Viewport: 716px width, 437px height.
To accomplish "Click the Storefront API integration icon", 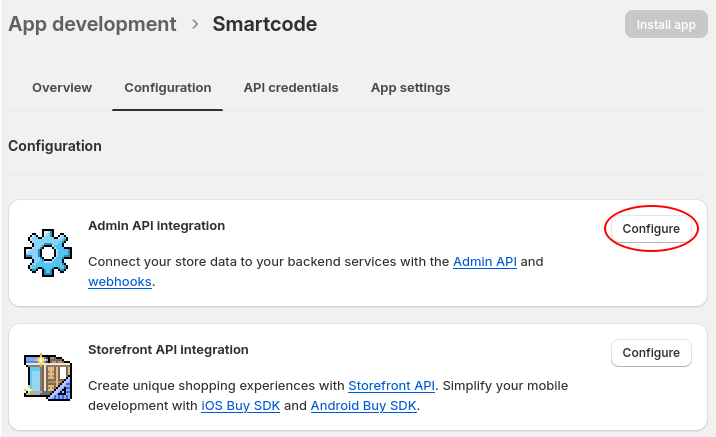I will pyautogui.click(x=47, y=377).
